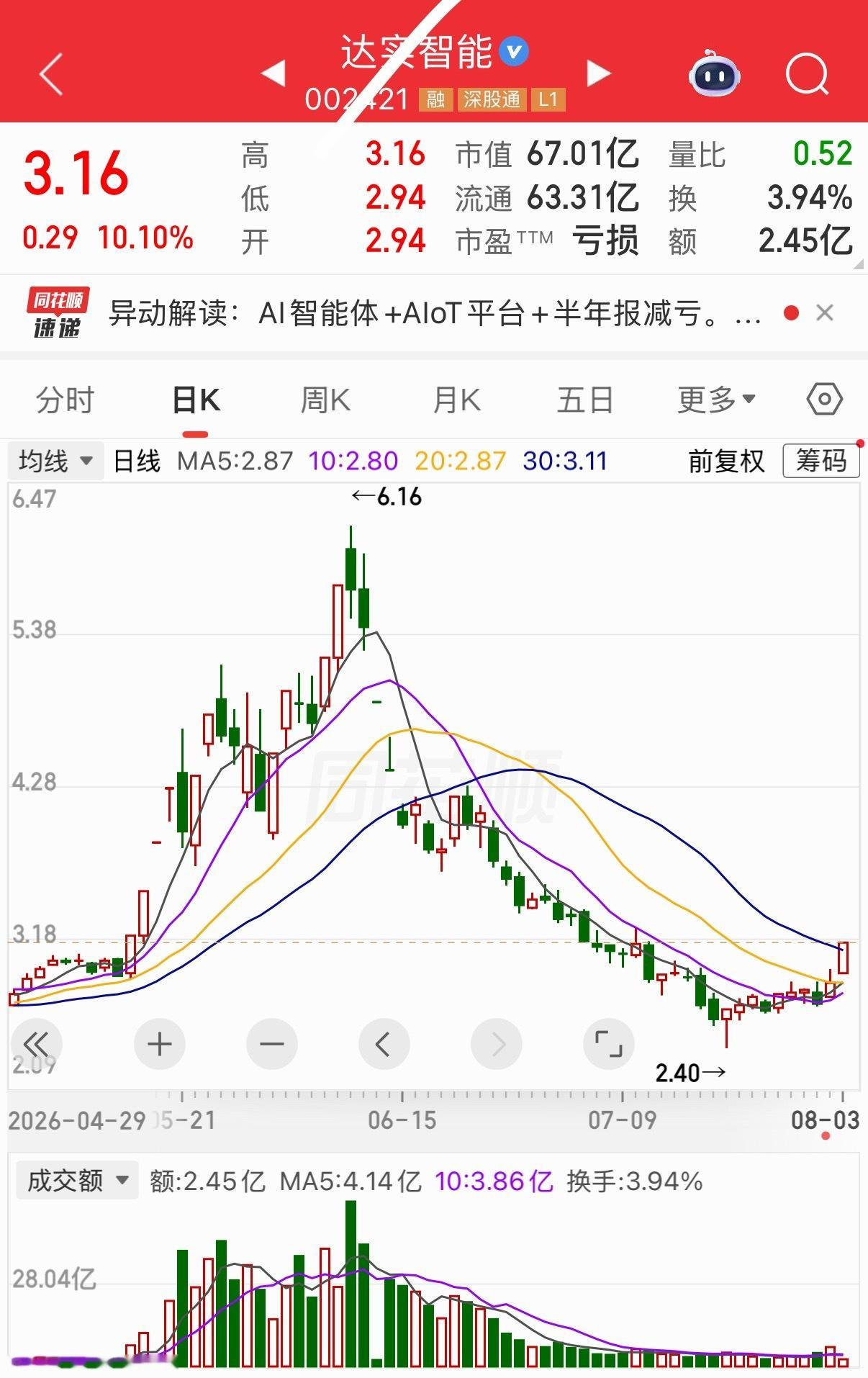
Task: Select the 月K tab
Action: coord(456,400)
